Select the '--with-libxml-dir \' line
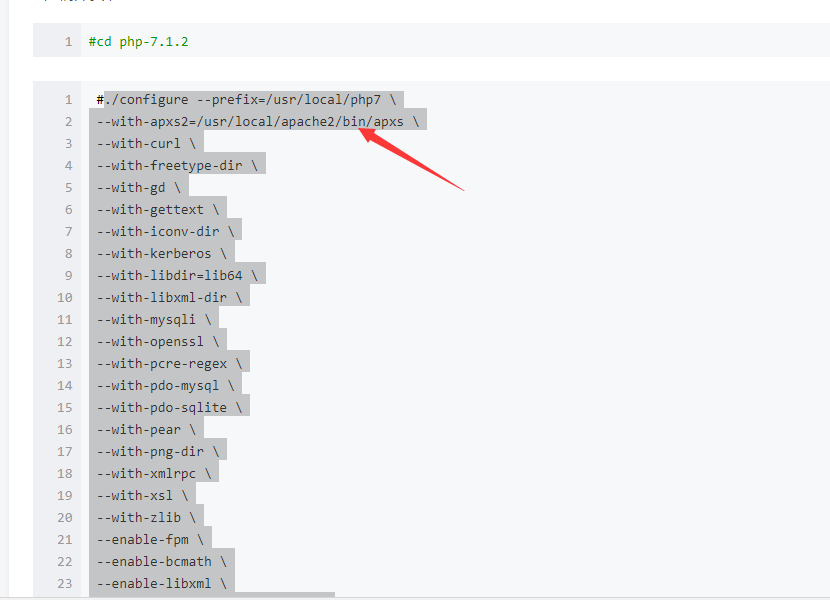Image resolution: width=830 pixels, height=600 pixels. click(x=169, y=298)
